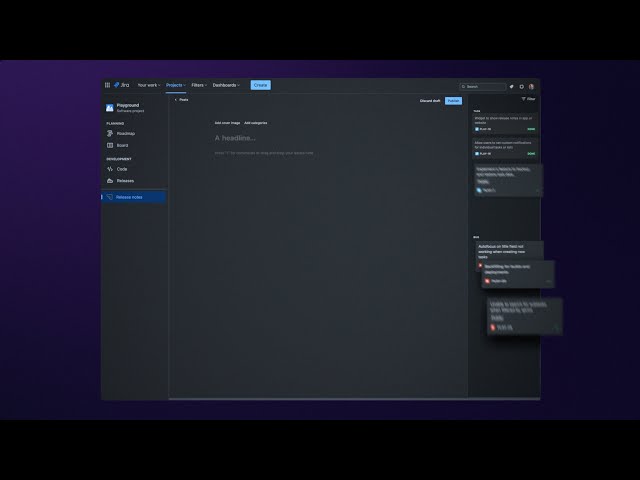
Task: Click the release note body placeholder
Action: point(264,153)
